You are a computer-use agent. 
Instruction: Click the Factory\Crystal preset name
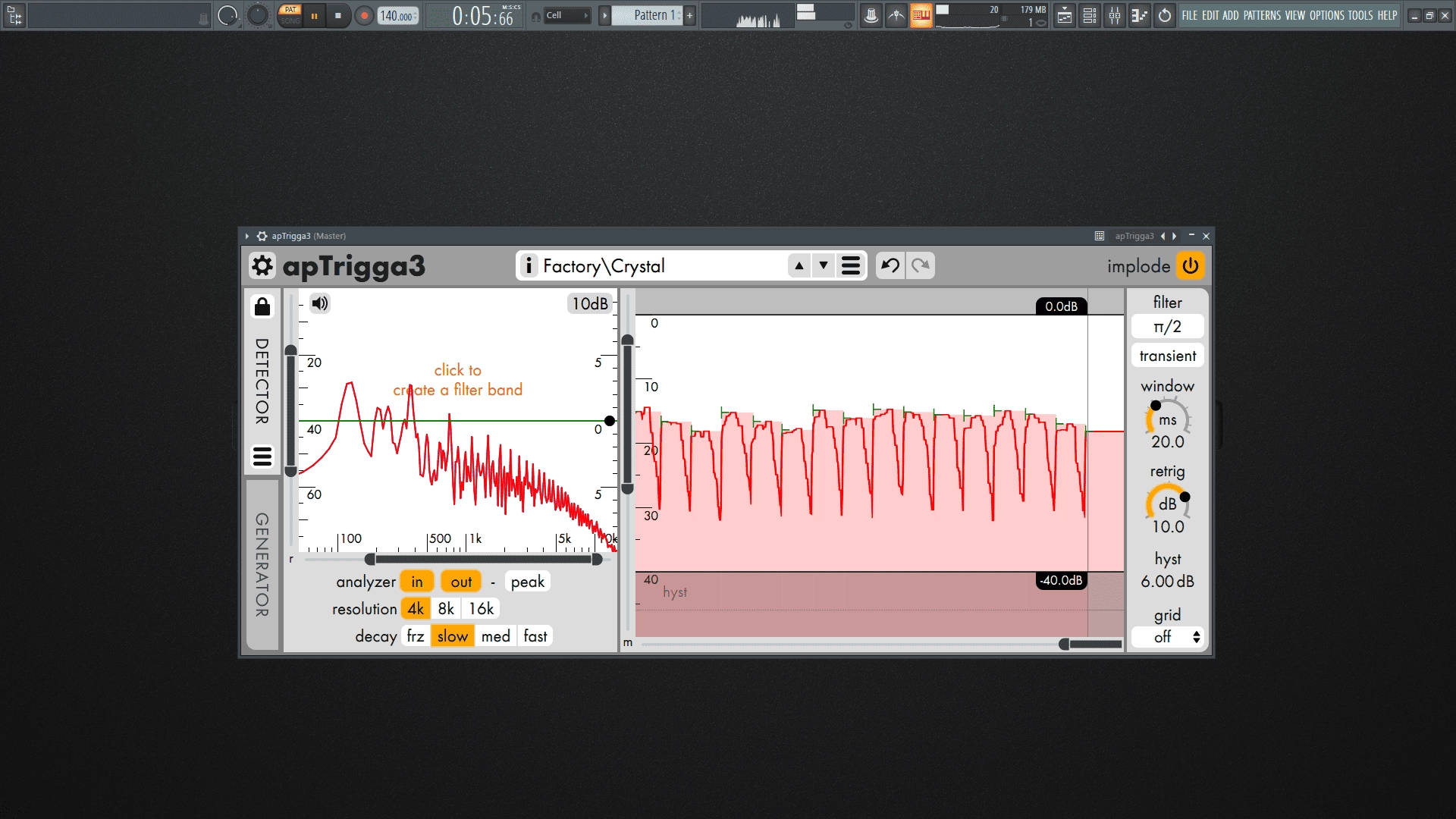click(x=604, y=266)
